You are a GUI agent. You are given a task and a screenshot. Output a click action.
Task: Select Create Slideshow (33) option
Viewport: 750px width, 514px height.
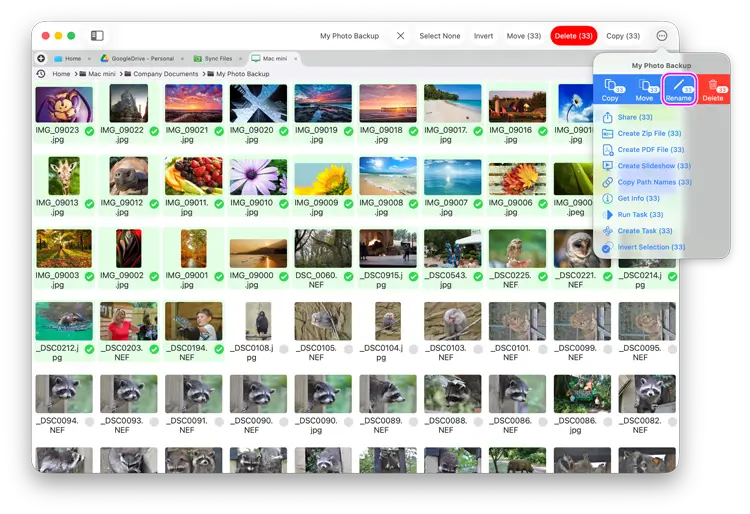[653, 166]
